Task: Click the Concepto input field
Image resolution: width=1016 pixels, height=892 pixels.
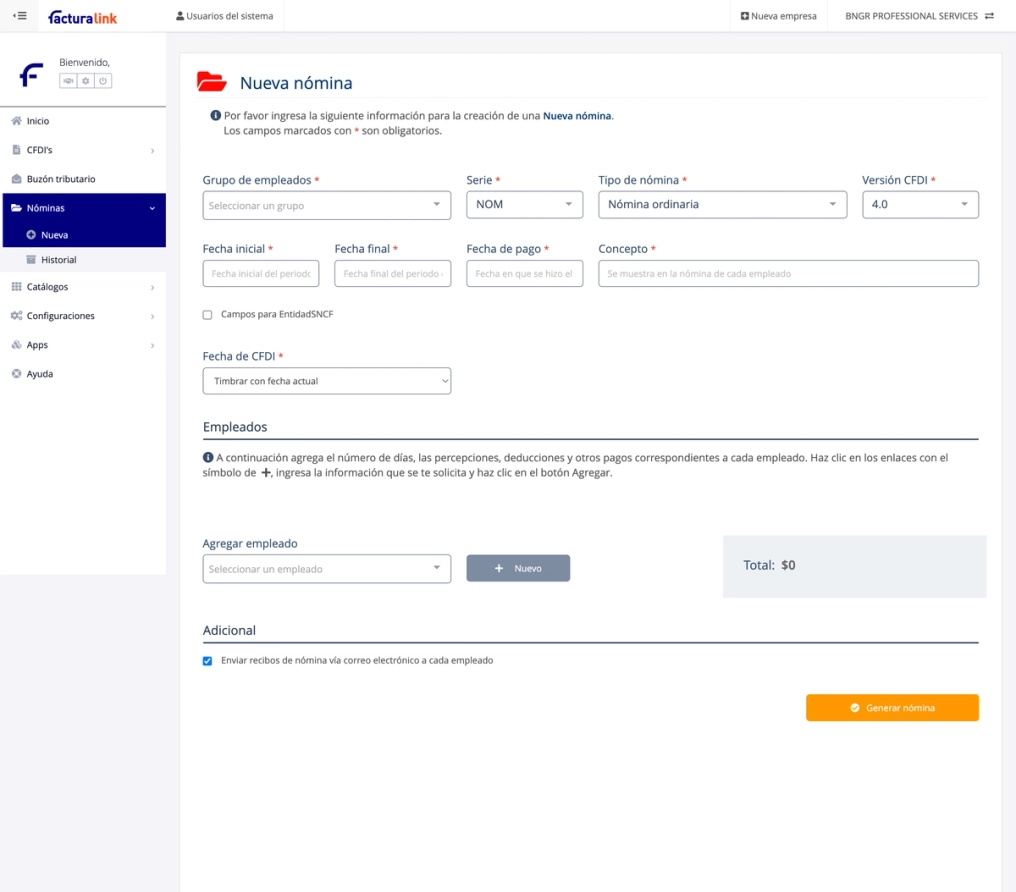Action: point(788,273)
